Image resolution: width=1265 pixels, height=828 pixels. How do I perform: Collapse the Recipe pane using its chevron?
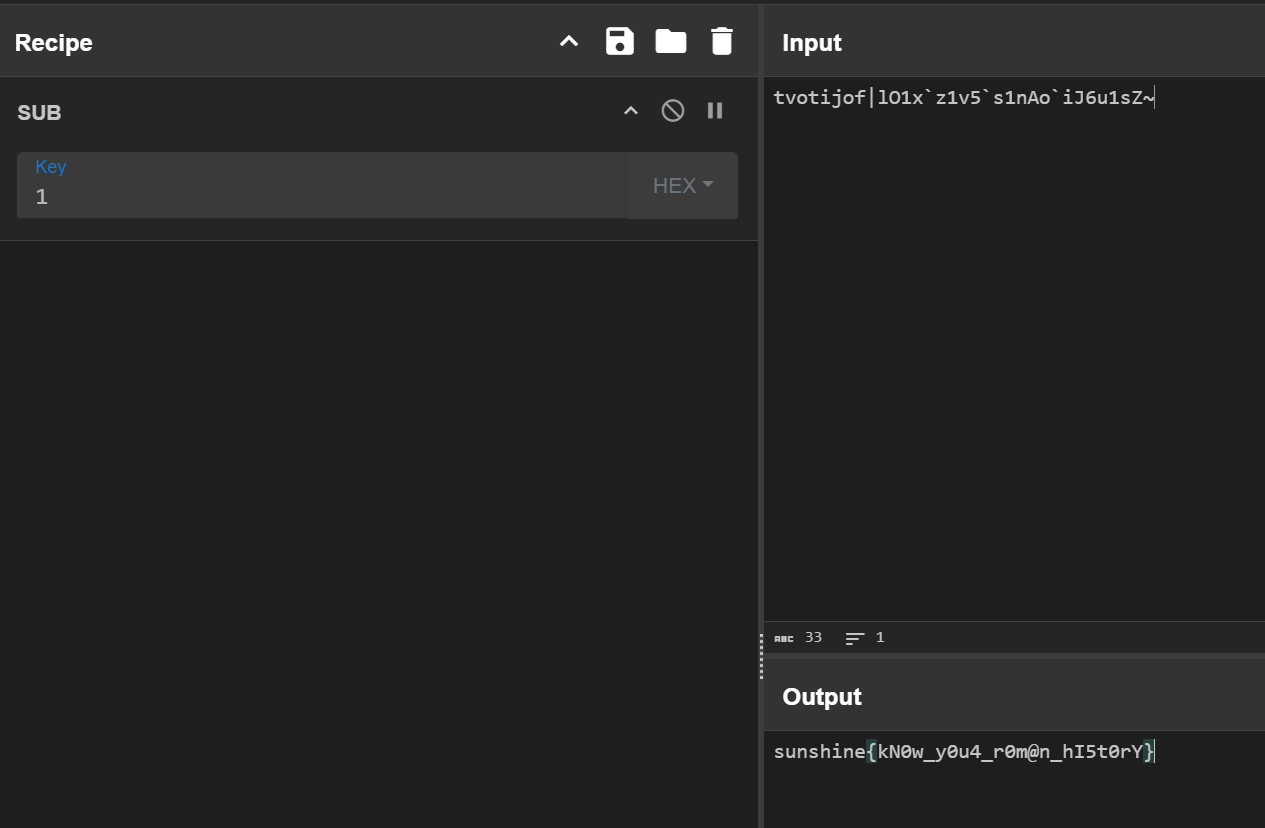click(x=569, y=42)
